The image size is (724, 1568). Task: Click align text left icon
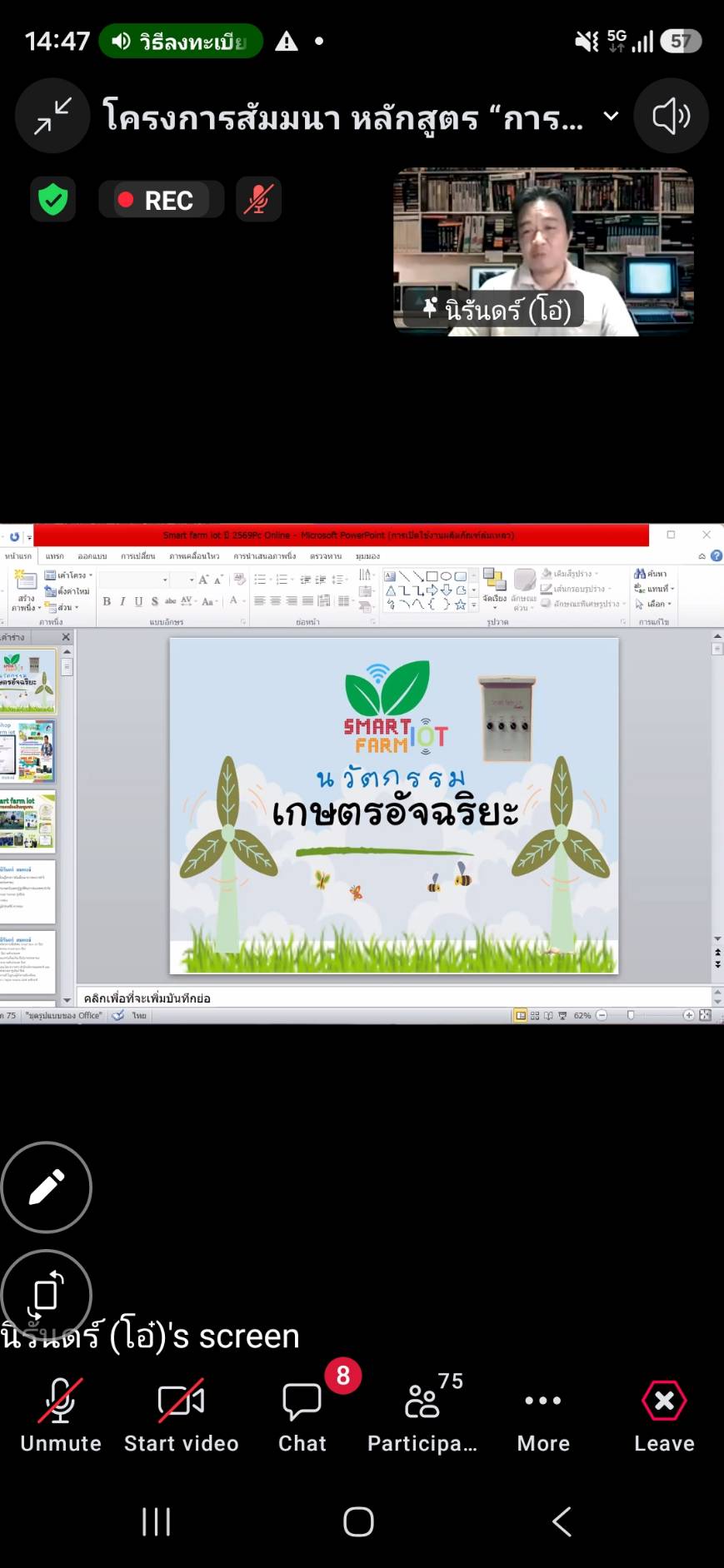click(x=259, y=600)
